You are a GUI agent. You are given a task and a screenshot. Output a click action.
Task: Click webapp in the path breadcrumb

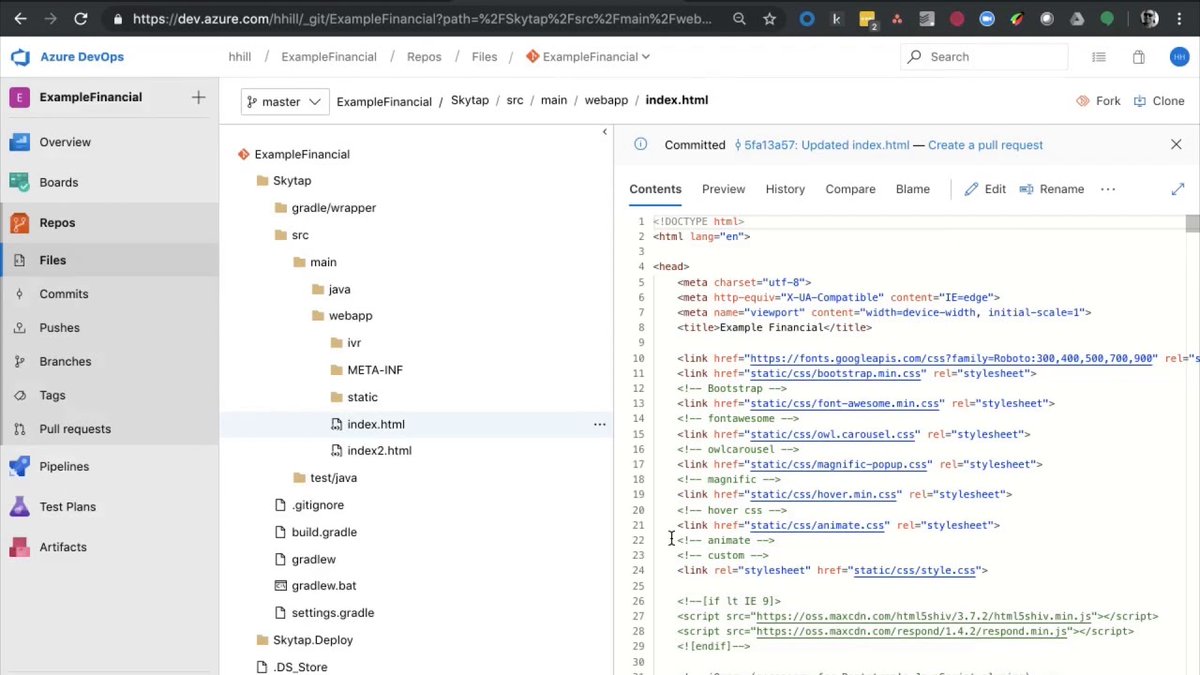tap(606, 101)
